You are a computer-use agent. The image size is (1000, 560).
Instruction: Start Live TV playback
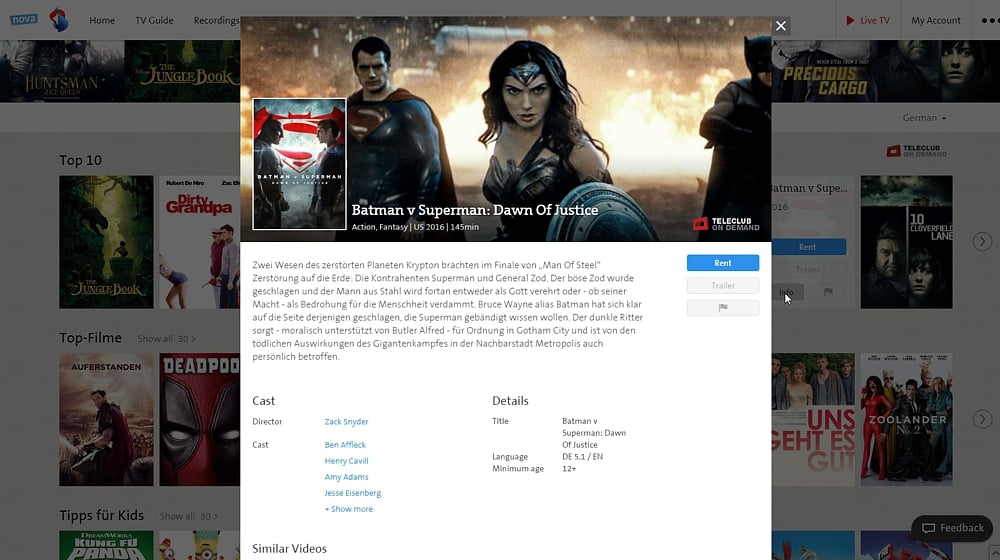867,20
